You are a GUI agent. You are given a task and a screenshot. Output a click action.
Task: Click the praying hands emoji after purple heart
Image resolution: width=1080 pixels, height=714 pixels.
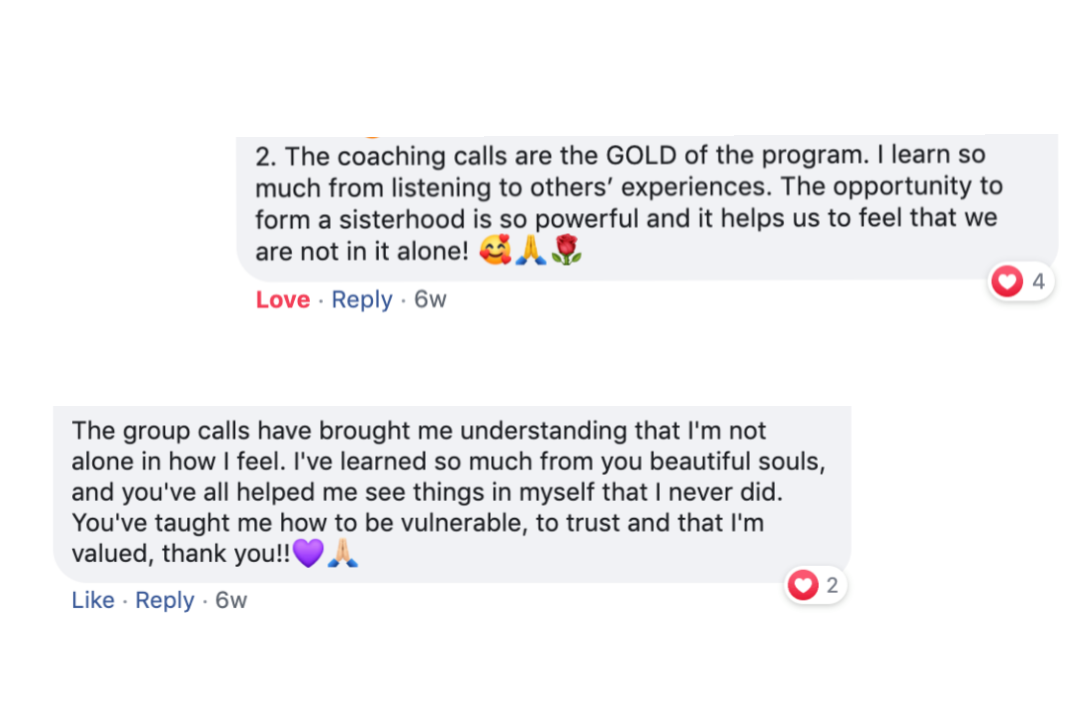(x=343, y=553)
